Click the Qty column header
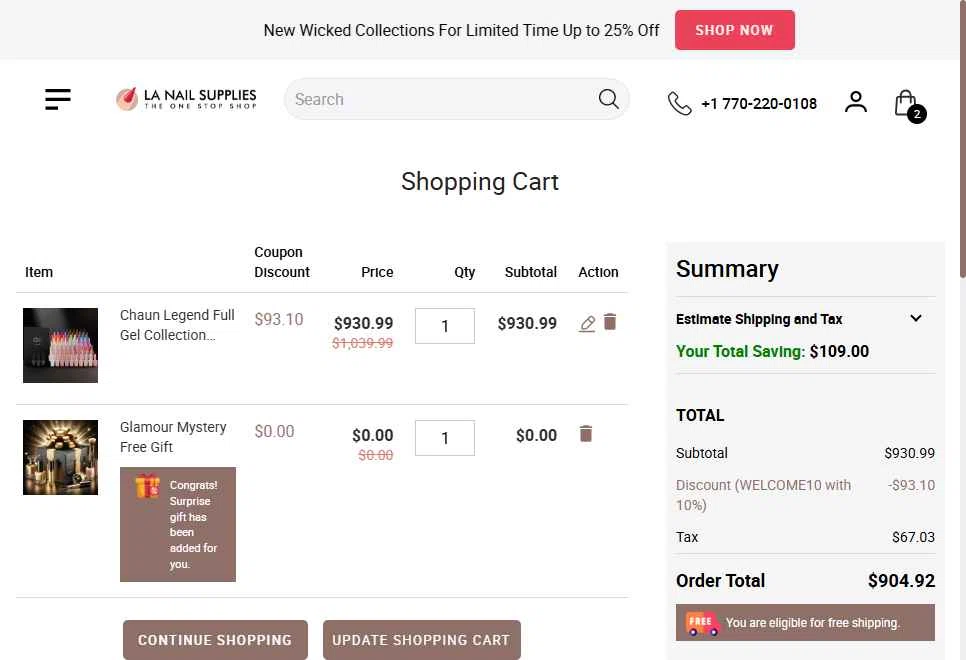This screenshot has width=966, height=660. coord(465,272)
